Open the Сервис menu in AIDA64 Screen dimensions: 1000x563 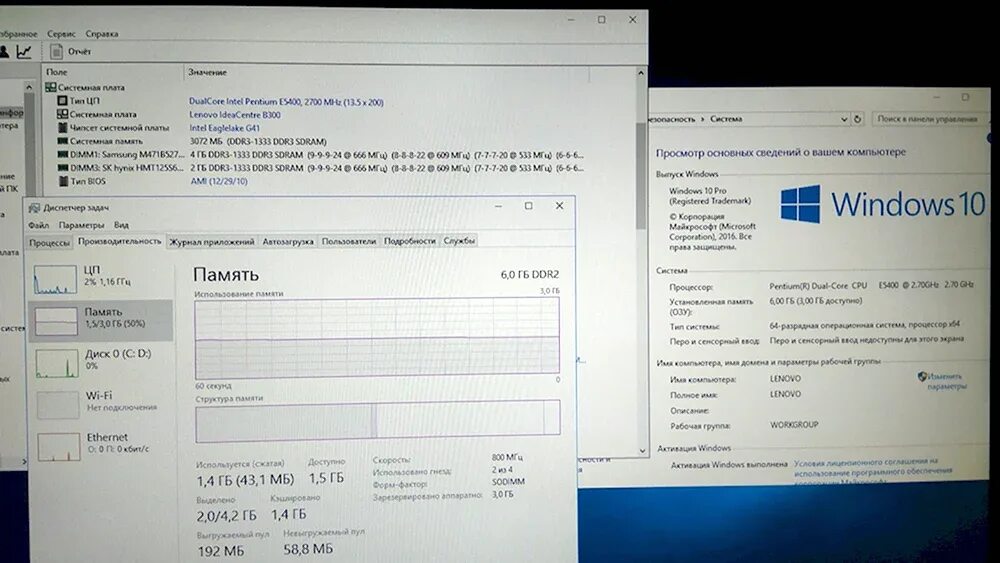coord(61,34)
